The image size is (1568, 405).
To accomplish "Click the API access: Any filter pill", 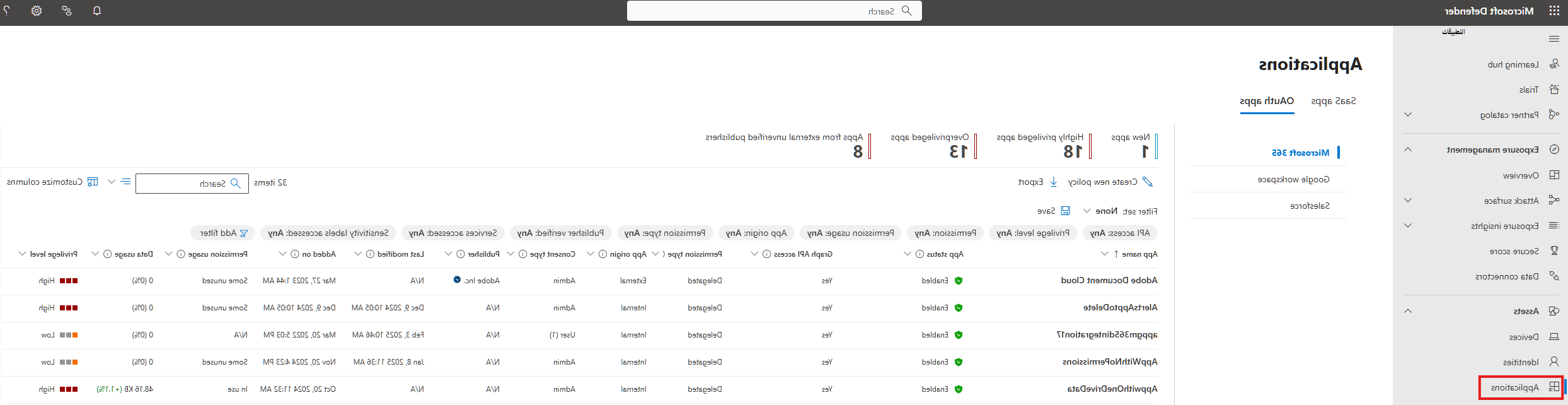I will [1120, 233].
